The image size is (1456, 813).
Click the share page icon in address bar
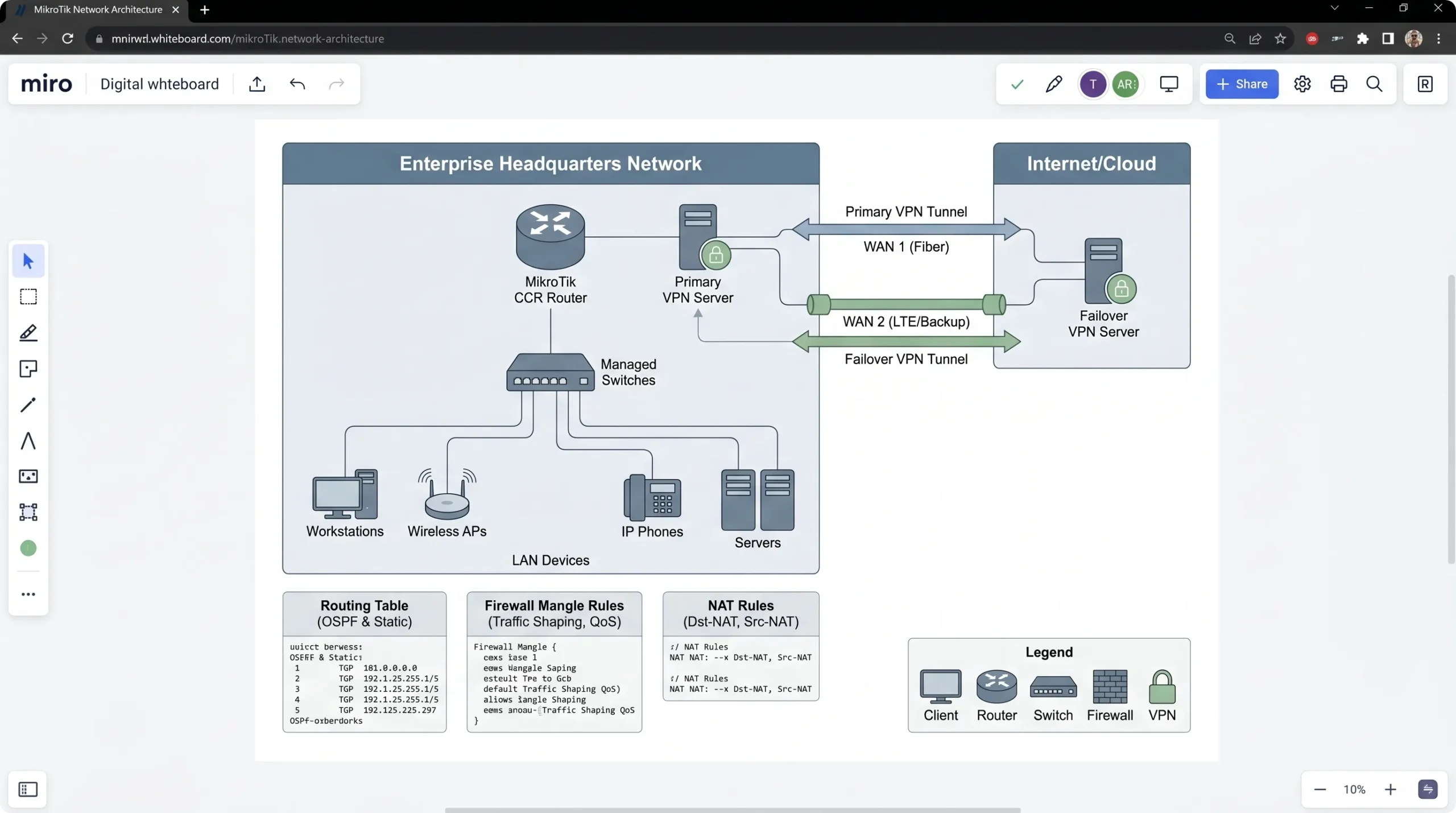(1255, 39)
